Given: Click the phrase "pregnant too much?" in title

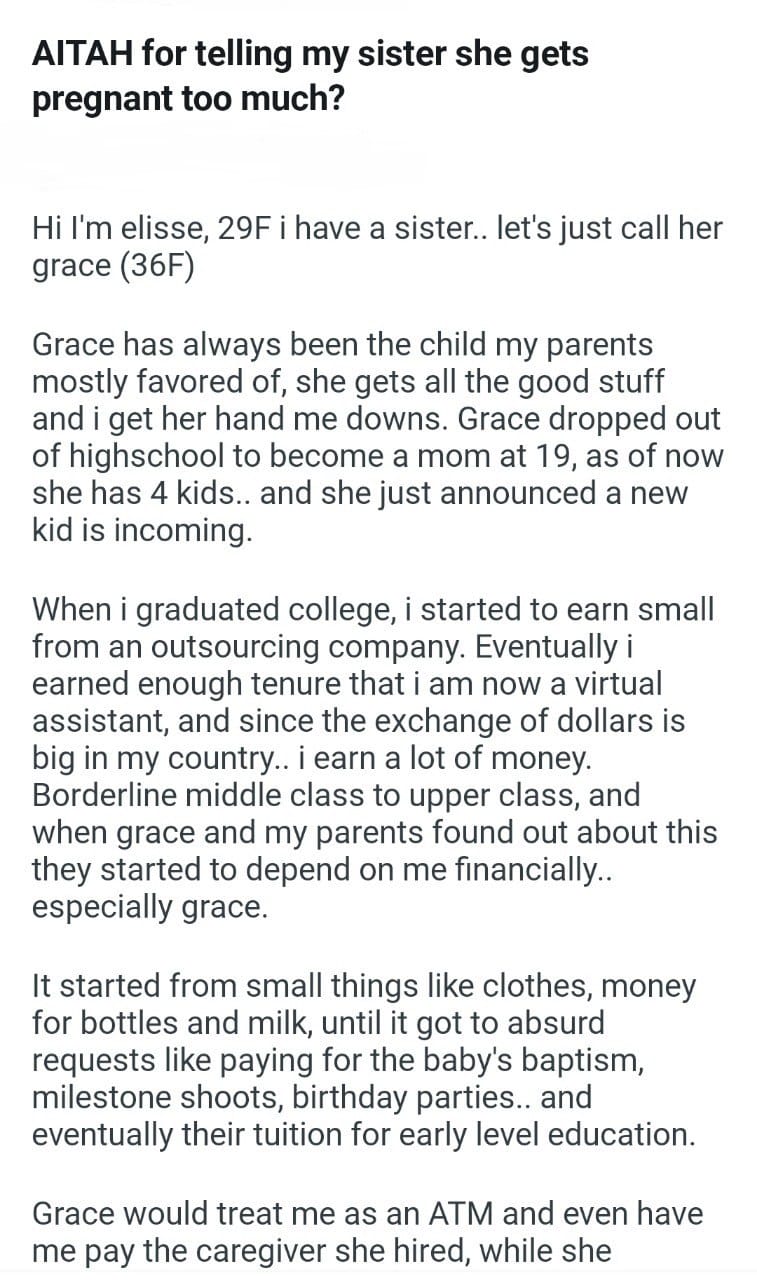Looking at the screenshot, I should coord(187,101).
